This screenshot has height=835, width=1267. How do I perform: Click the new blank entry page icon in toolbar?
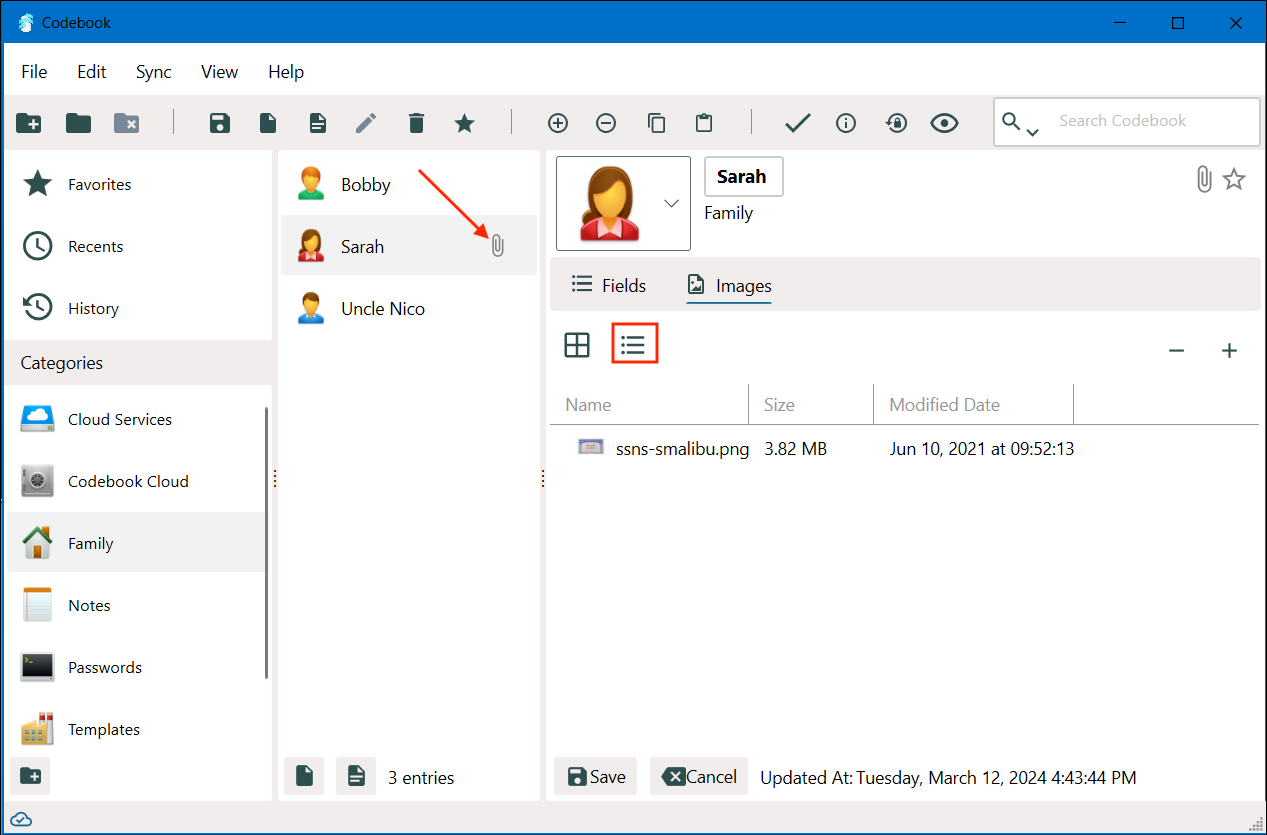point(268,123)
